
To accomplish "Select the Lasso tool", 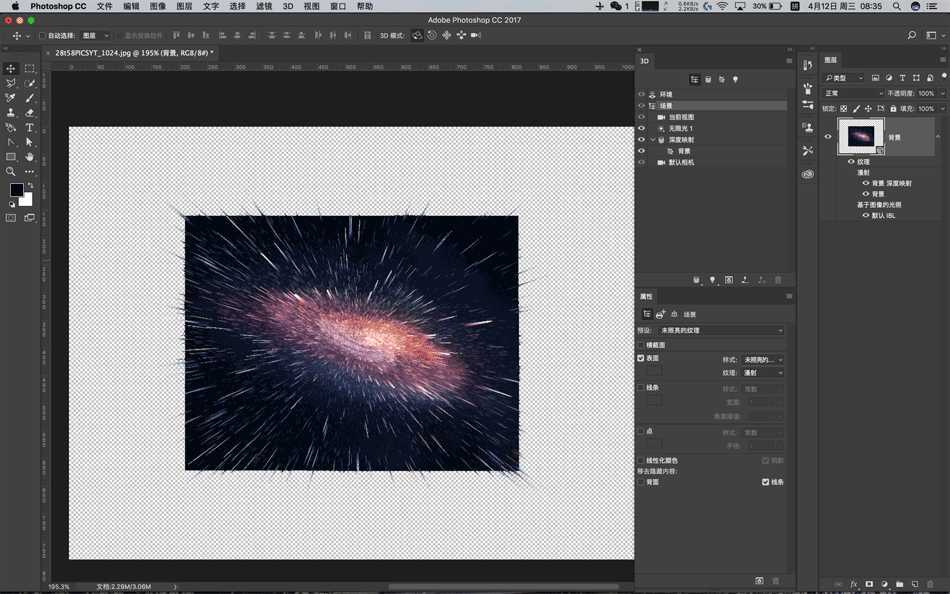I will click(10, 84).
